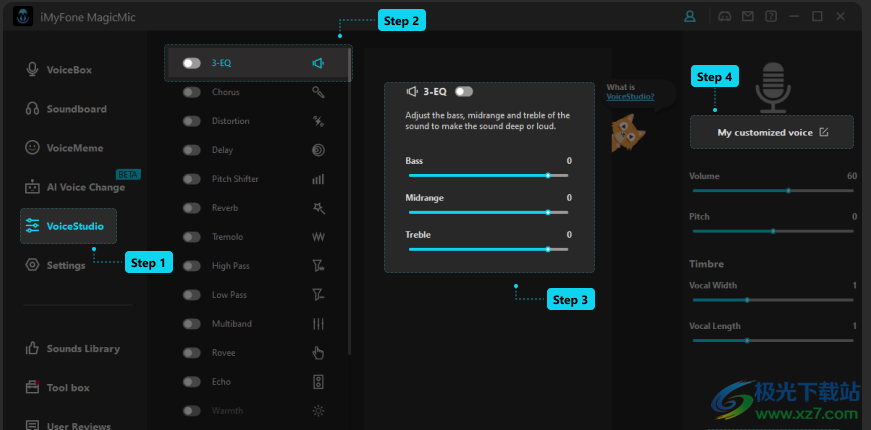Open the user account icon
Screen dimensions: 871x430
[x=689, y=16]
